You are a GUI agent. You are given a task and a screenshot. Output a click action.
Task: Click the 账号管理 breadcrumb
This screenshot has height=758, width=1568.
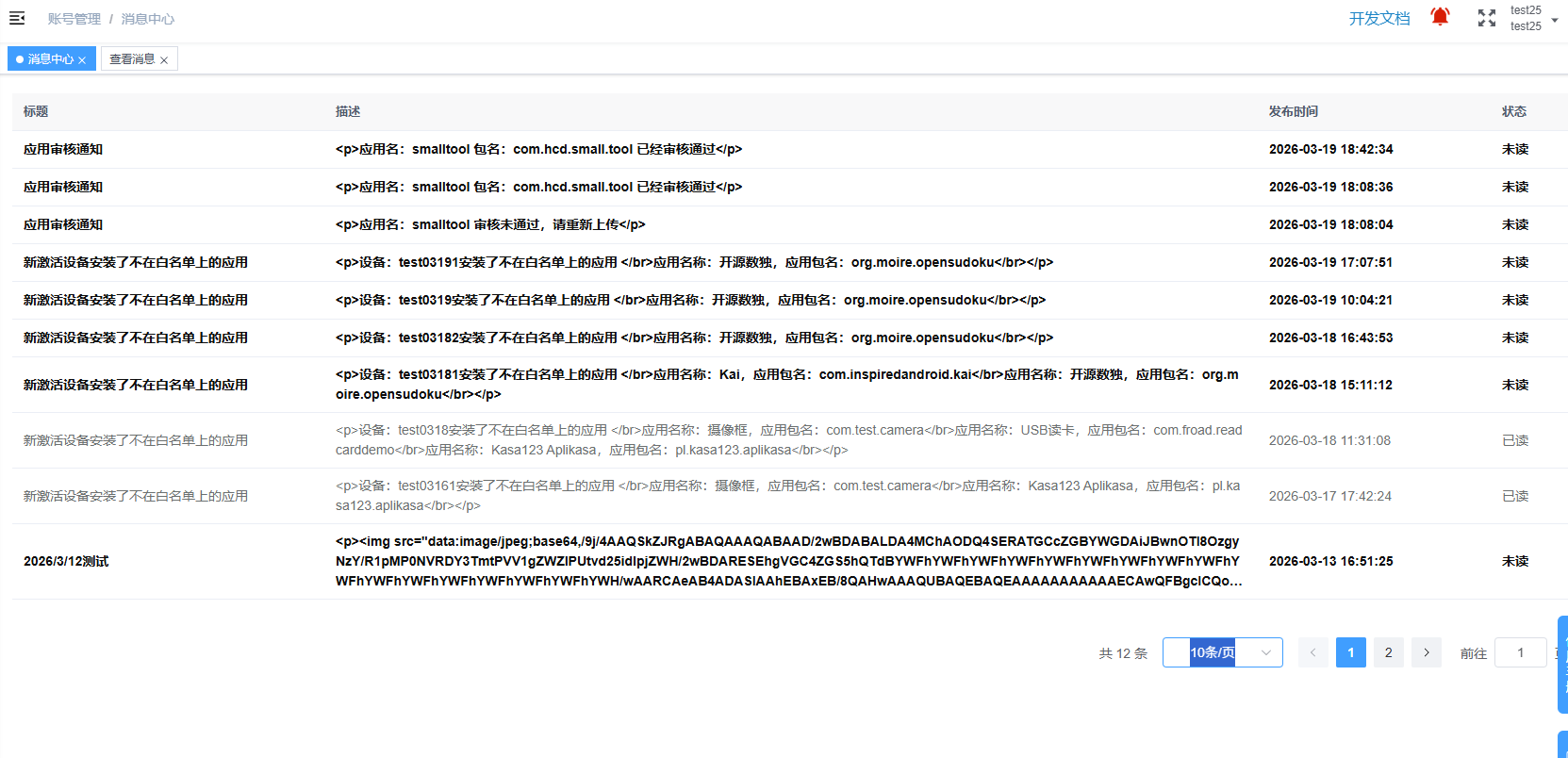pos(74,19)
